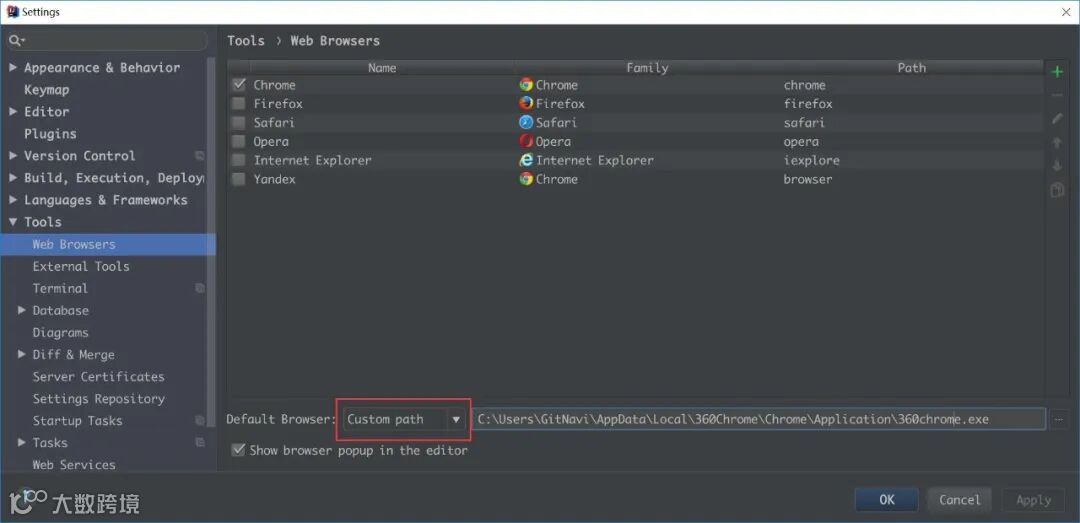Image resolution: width=1080 pixels, height=523 pixels.
Task: Click the minus remove browser icon
Action: (x=1057, y=95)
